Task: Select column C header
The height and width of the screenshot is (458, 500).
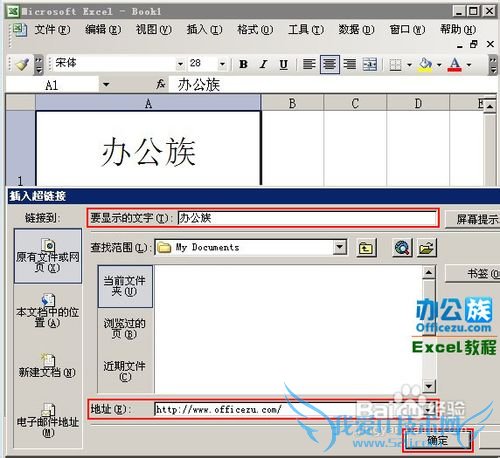Action: pyautogui.click(x=355, y=103)
